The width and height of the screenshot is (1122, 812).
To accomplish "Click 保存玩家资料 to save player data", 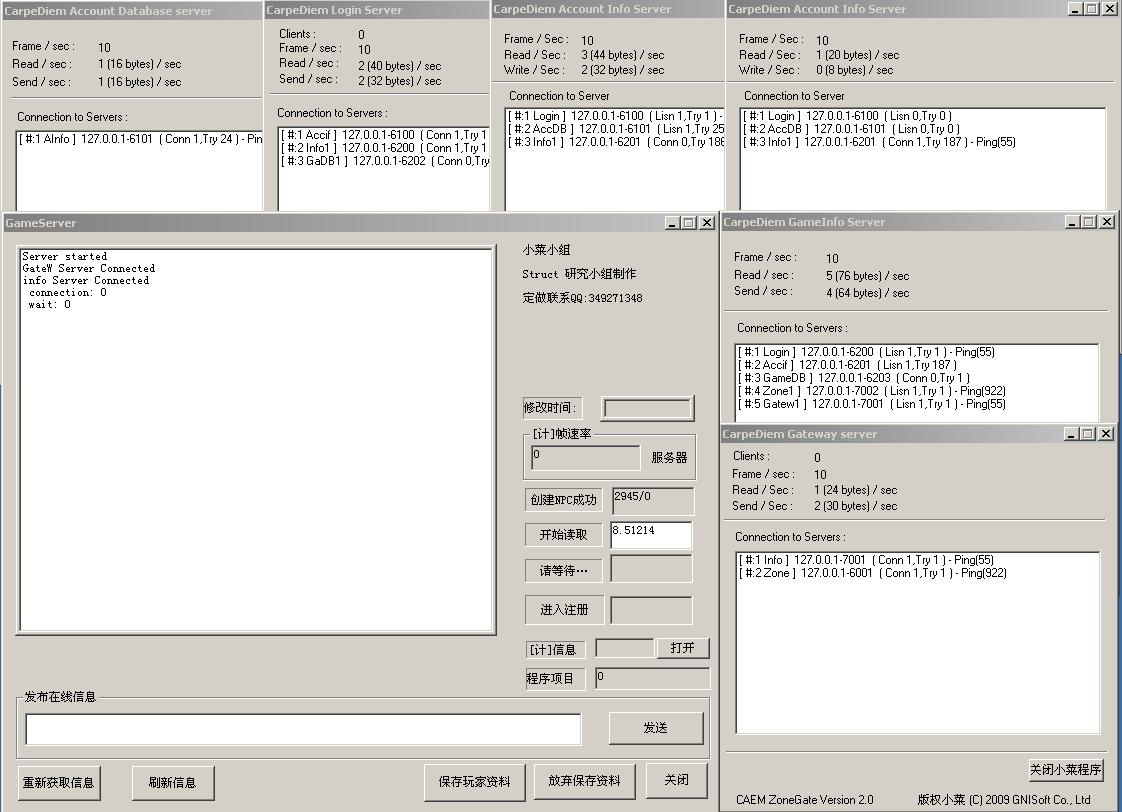I will (x=474, y=781).
